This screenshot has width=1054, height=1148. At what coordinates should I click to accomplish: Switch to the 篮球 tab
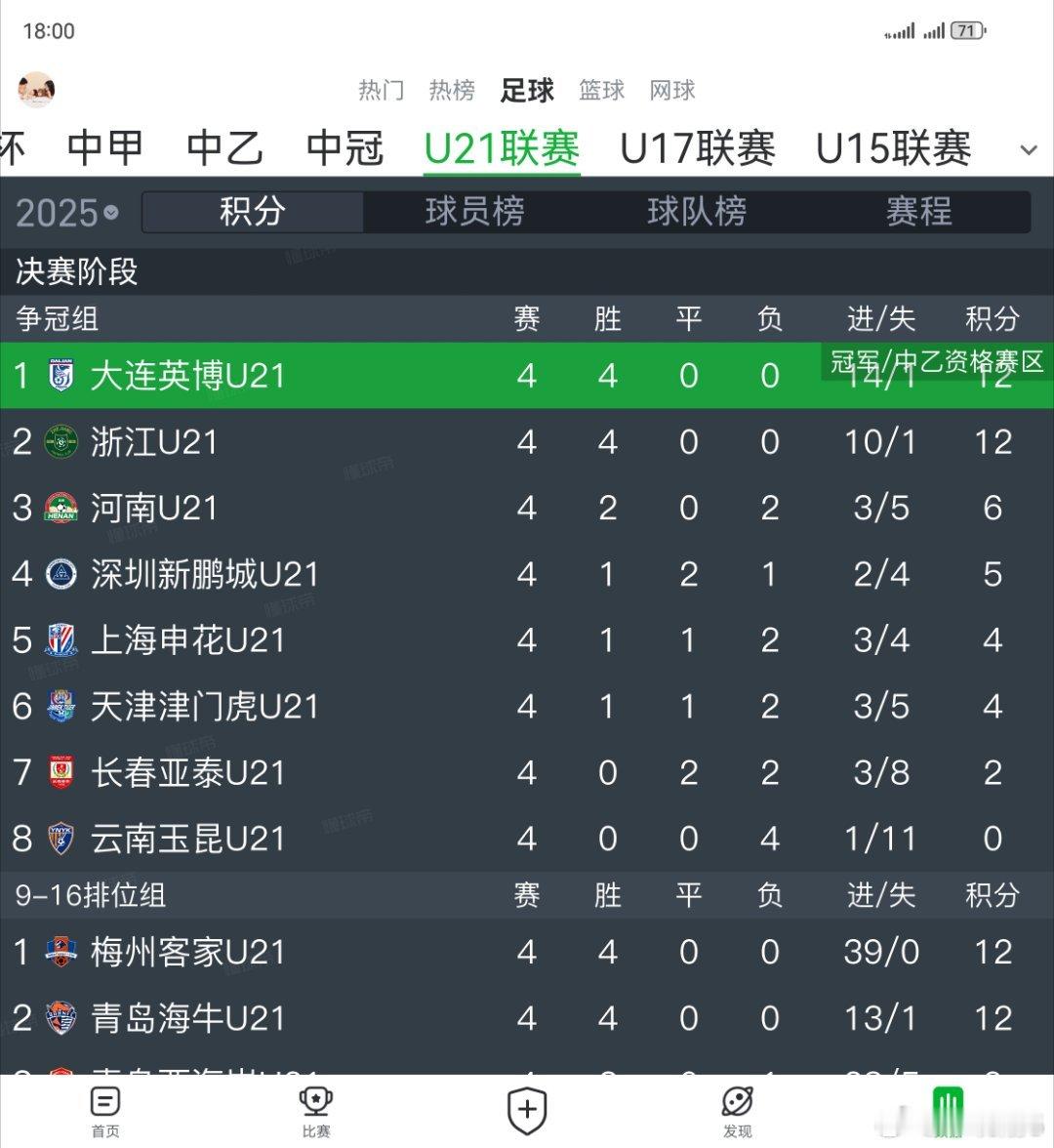coord(601,90)
